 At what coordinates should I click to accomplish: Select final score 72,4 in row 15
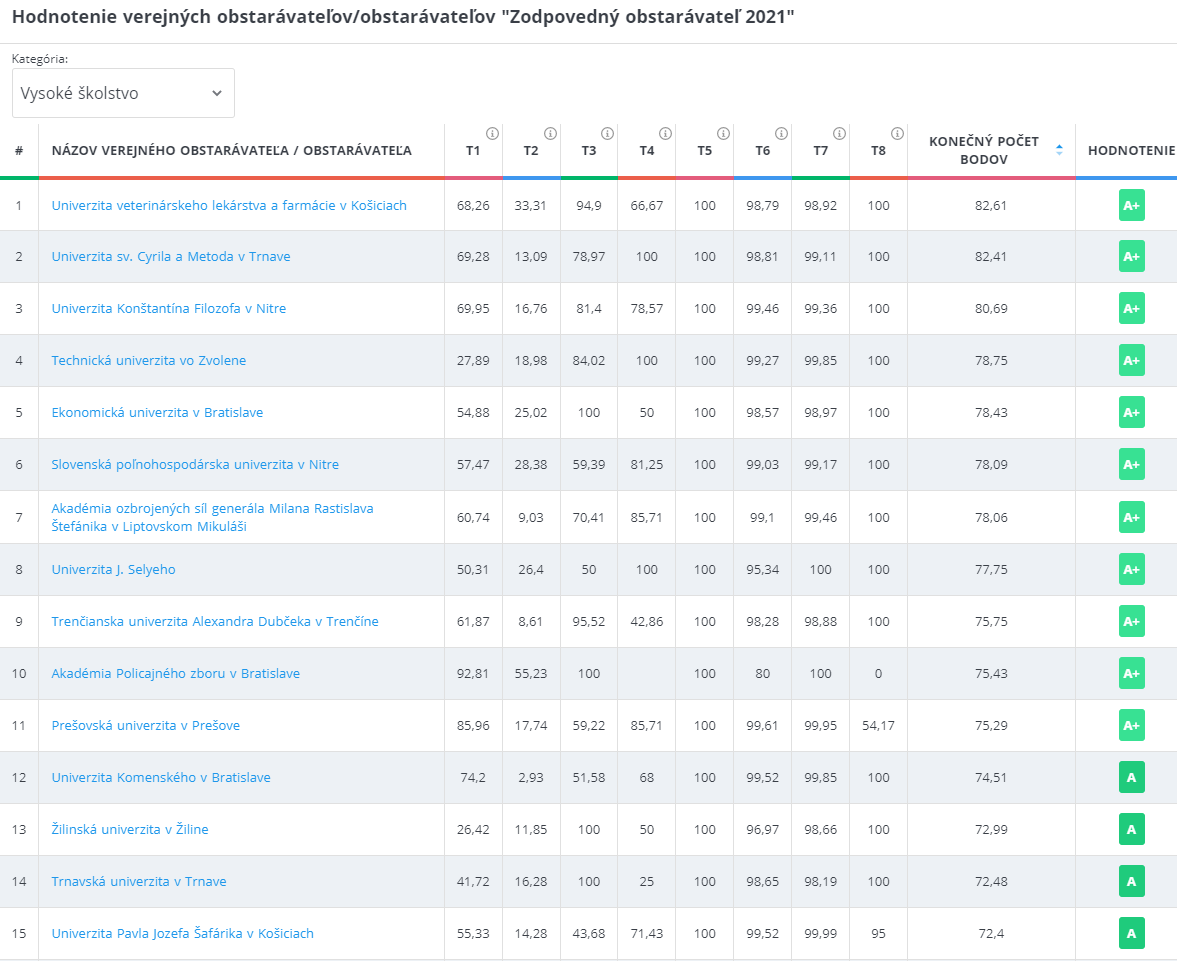pyautogui.click(x=991, y=933)
